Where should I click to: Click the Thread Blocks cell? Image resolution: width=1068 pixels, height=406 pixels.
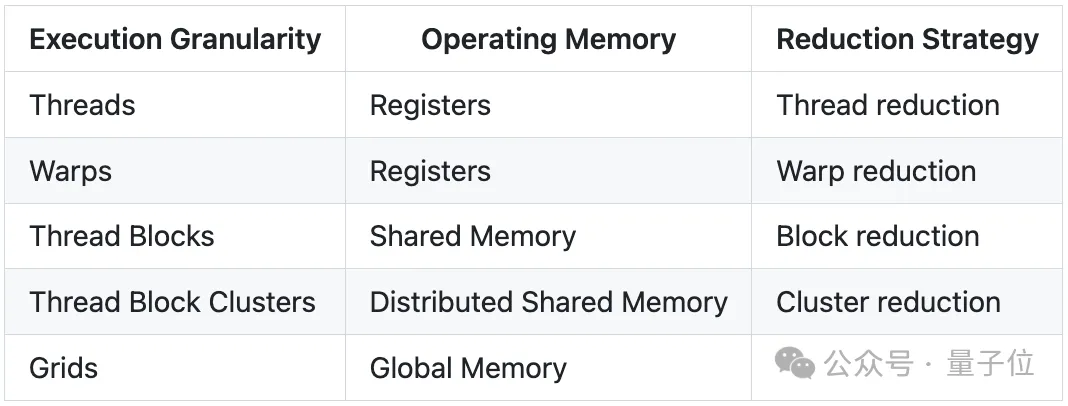(122, 237)
